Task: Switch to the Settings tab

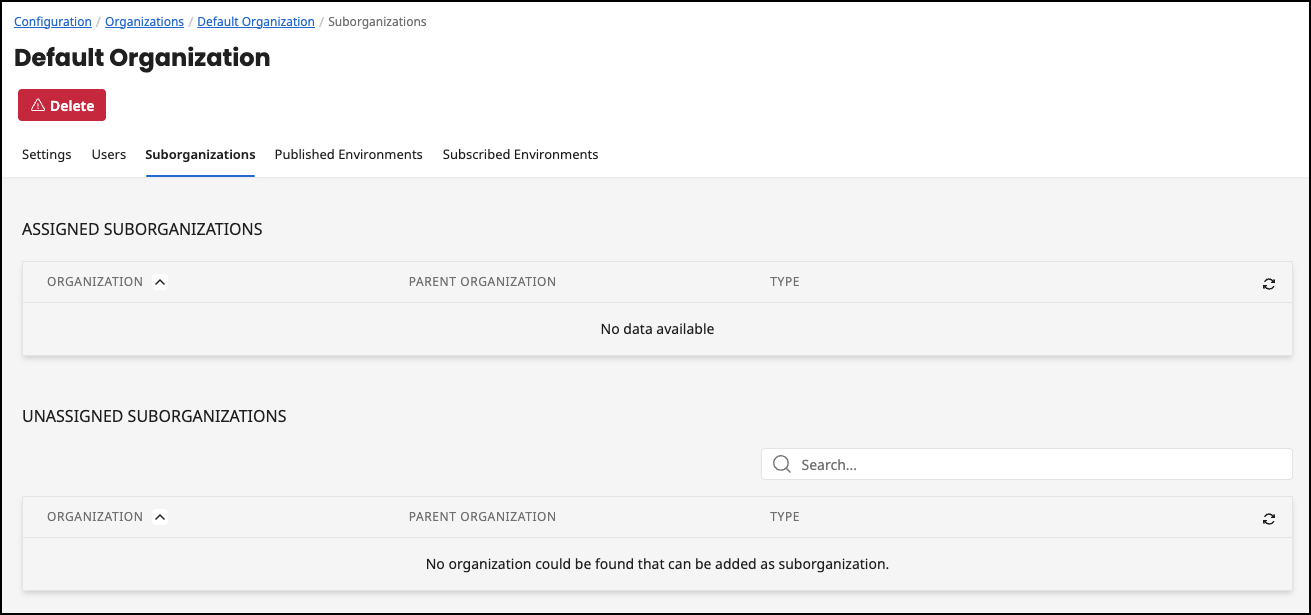Action: click(x=46, y=154)
